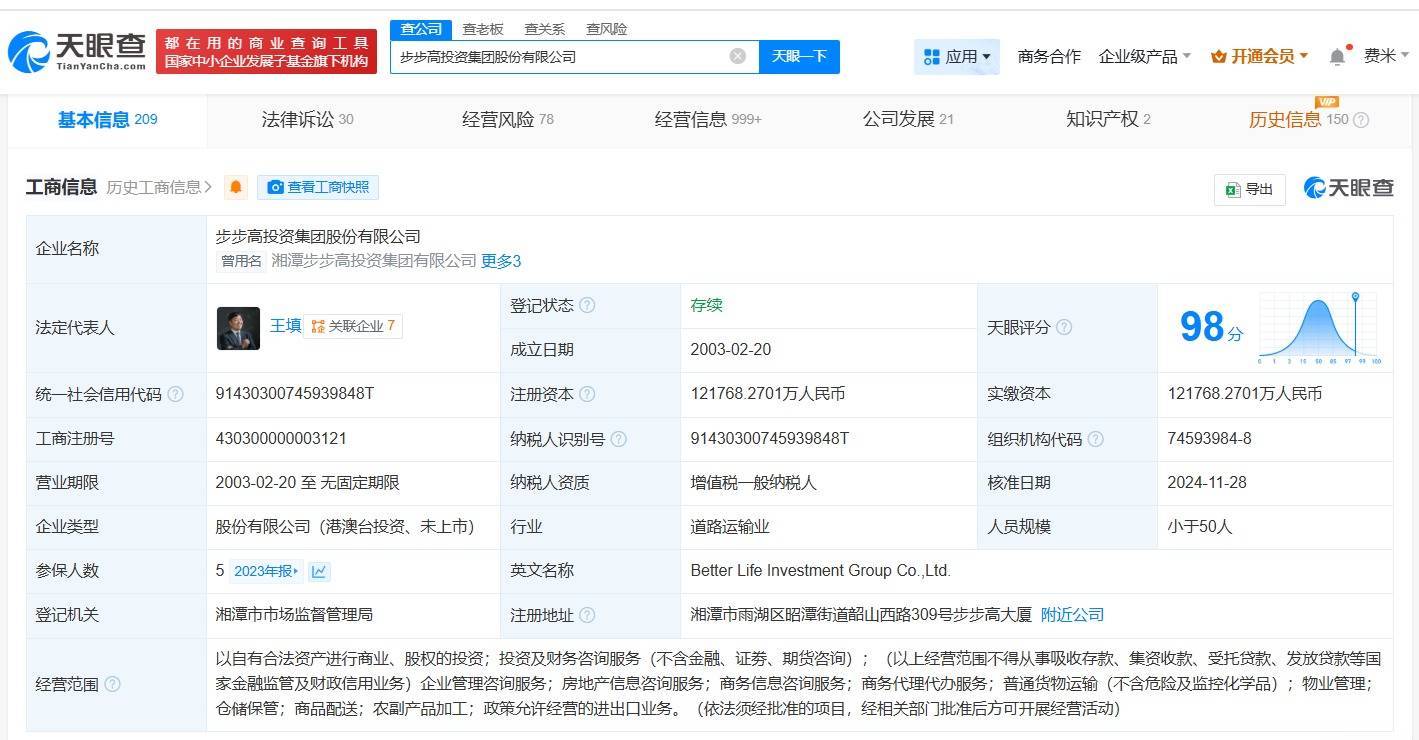Viewport: 1419px width, 740px height.
Task: Switch to the 查公司 search tab
Action: (x=421, y=29)
